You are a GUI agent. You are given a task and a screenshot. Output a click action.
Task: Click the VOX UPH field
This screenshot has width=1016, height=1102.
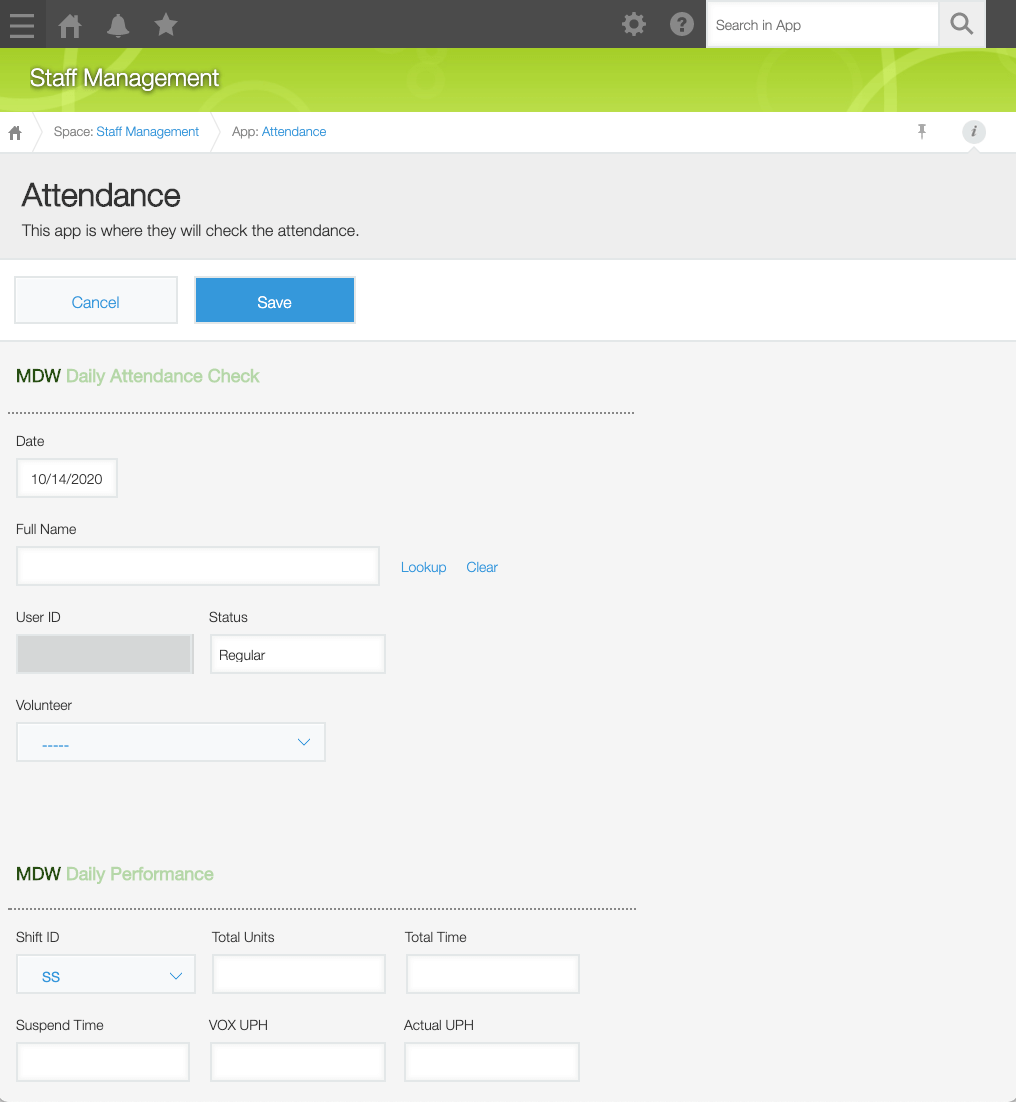pyautogui.click(x=298, y=1062)
